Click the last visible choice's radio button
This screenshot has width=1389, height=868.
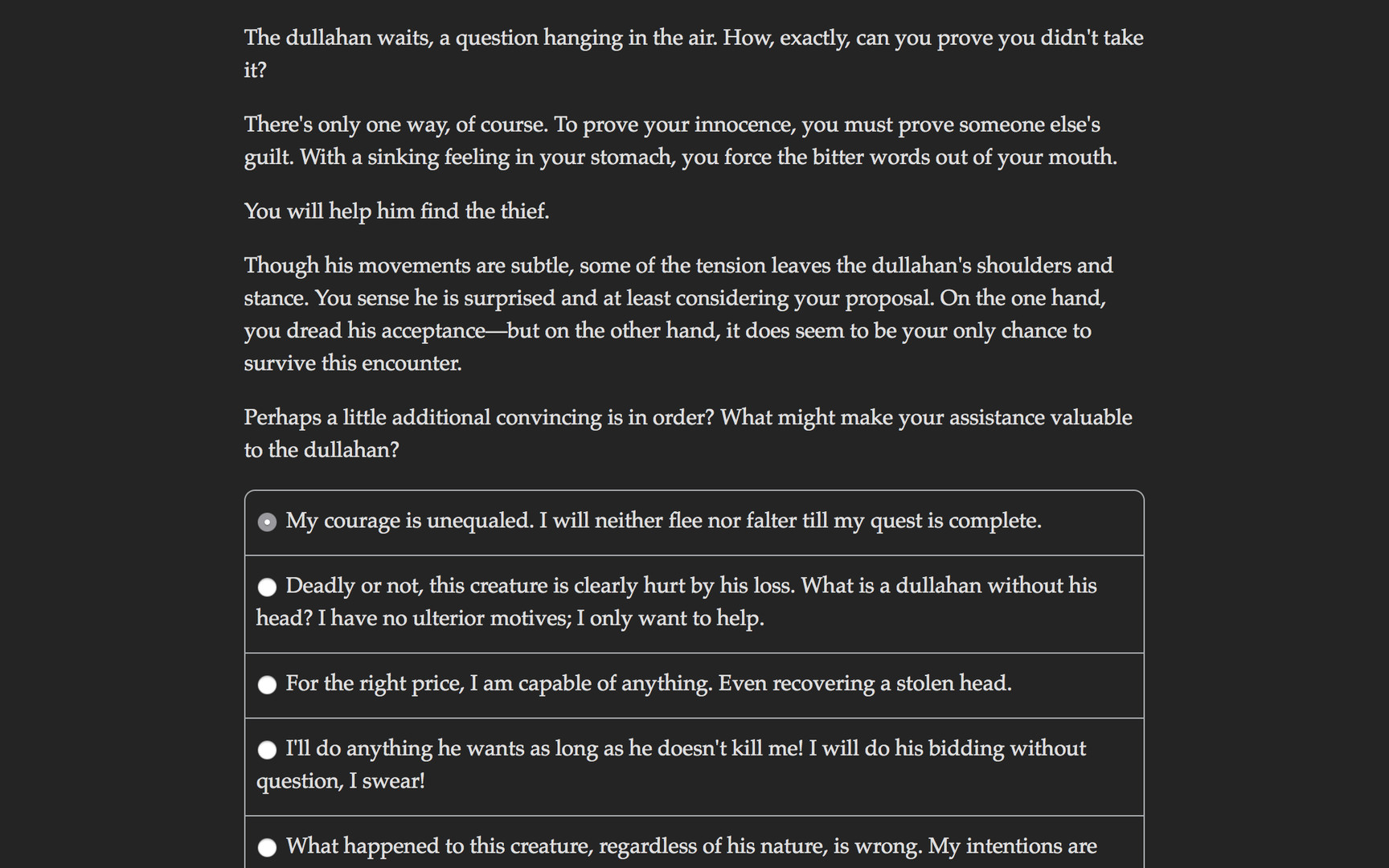(267, 847)
